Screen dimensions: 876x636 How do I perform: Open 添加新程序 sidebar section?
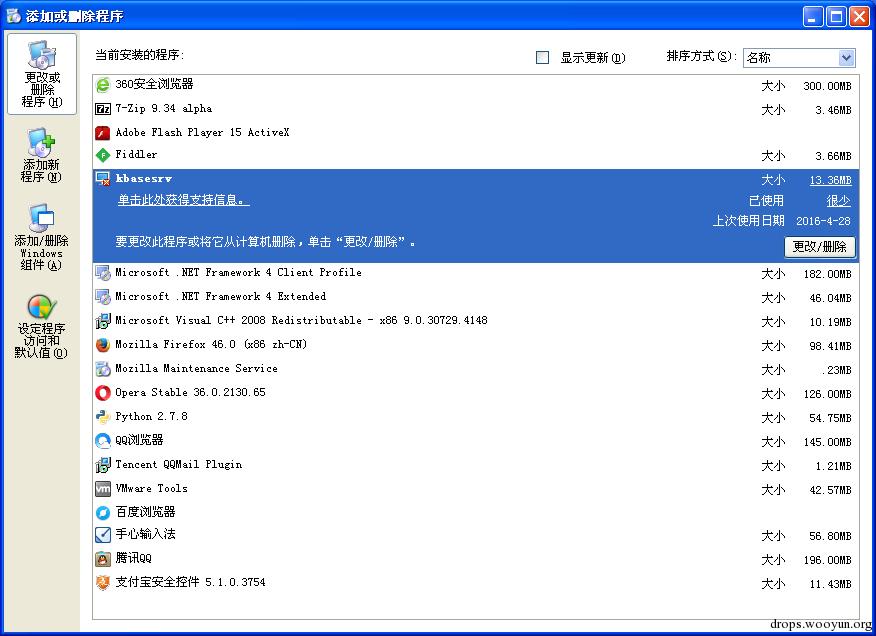[41, 155]
